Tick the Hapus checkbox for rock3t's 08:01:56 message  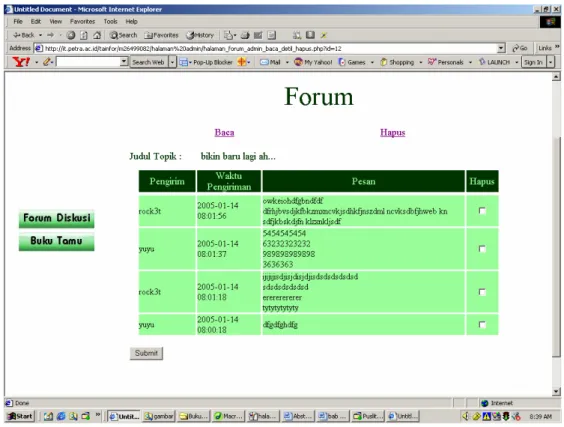point(482,211)
